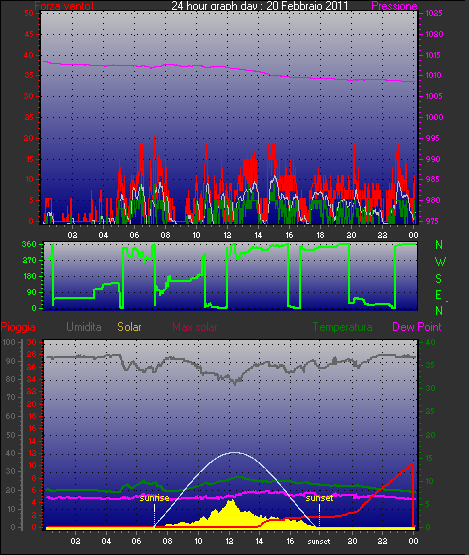The image size is (469, 555).
Task: Click the "980" pressure axis value
Action: (433, 200)
